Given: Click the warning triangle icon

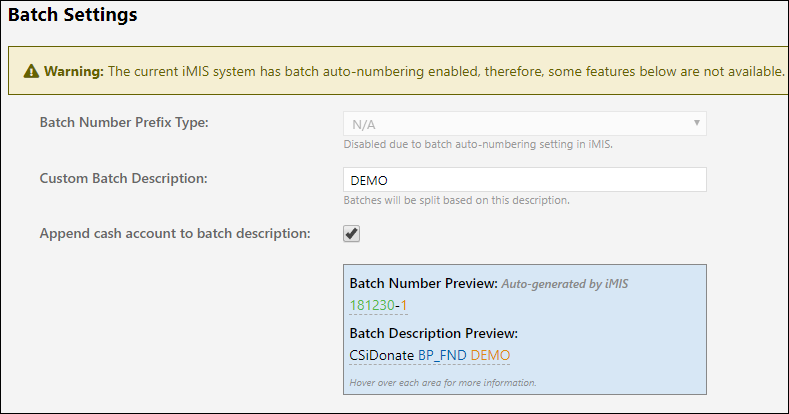Looking at the screenshot, I should (32, 72).
